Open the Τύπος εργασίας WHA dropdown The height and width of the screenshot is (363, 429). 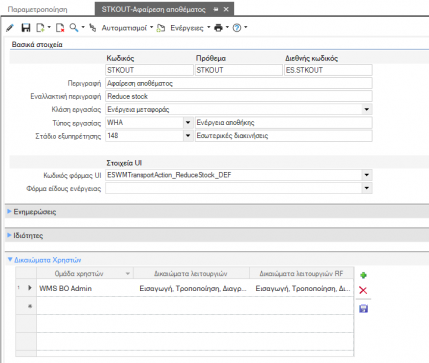pyautogui.click(x=188, y=123)
